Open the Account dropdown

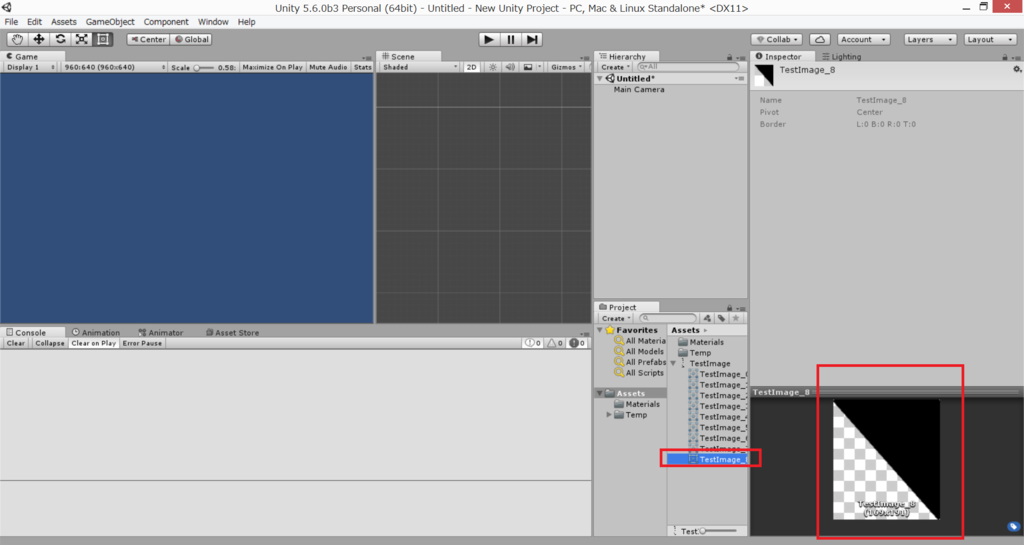coord(863,39)
